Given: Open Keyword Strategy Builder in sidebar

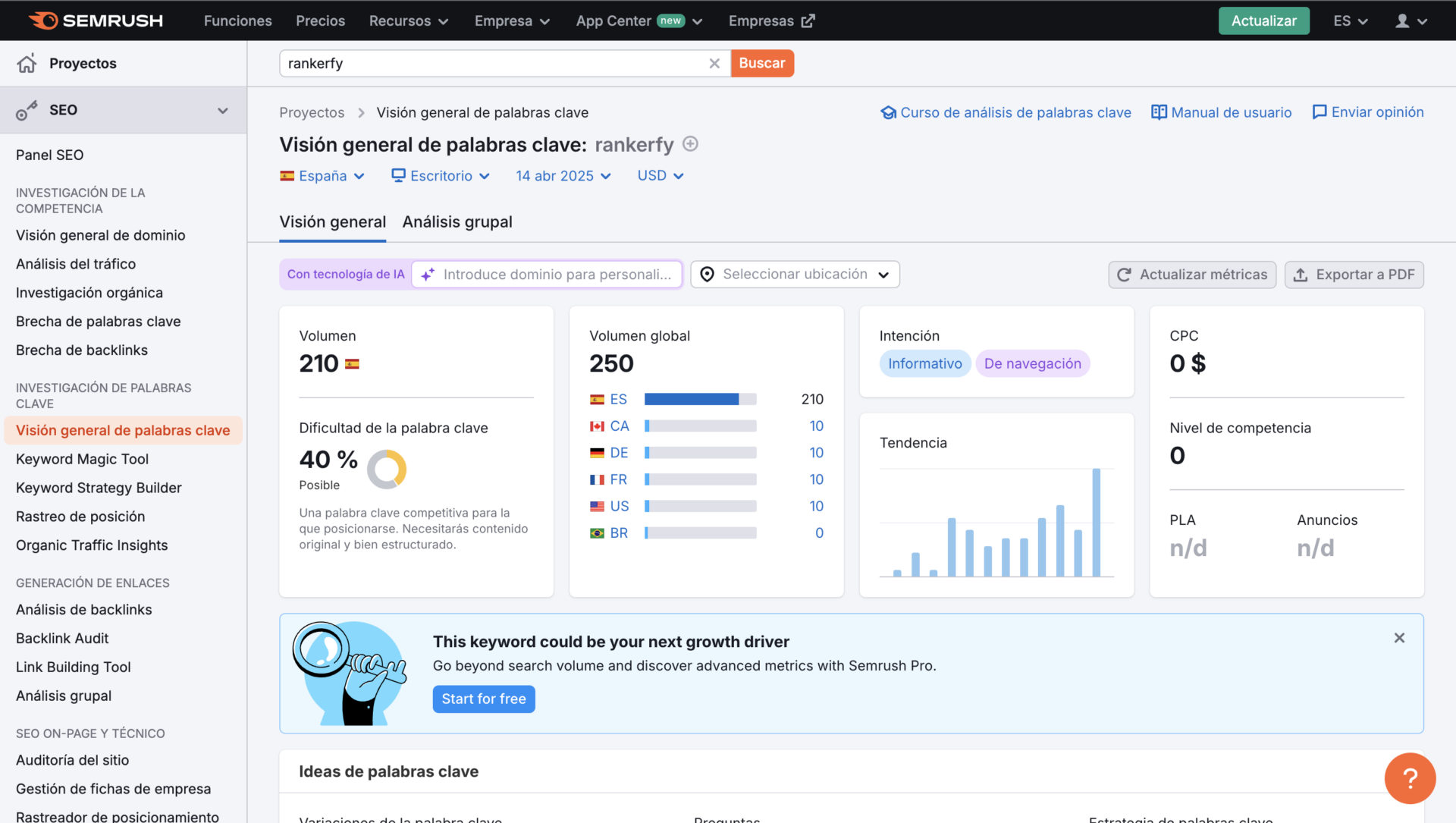Looking at the screenshot, I should click(x=99, y=488).
